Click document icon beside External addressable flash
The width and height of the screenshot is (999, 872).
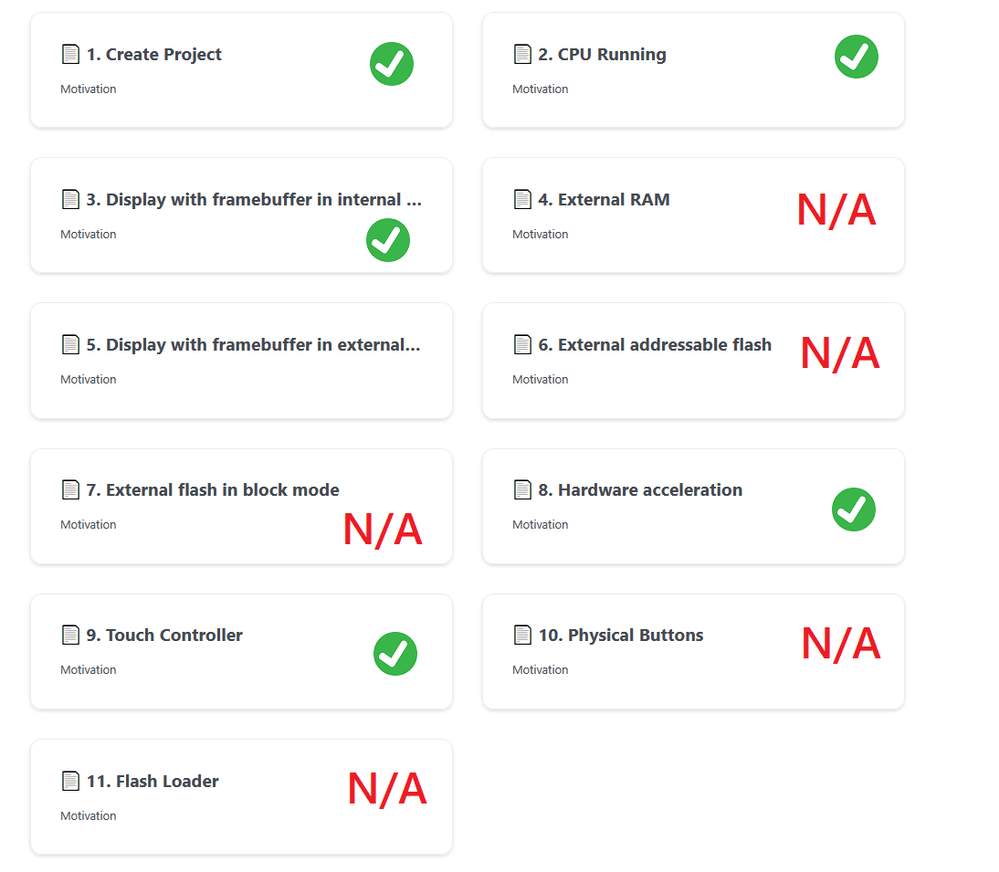pyautogui.click(x=522, y=344)
